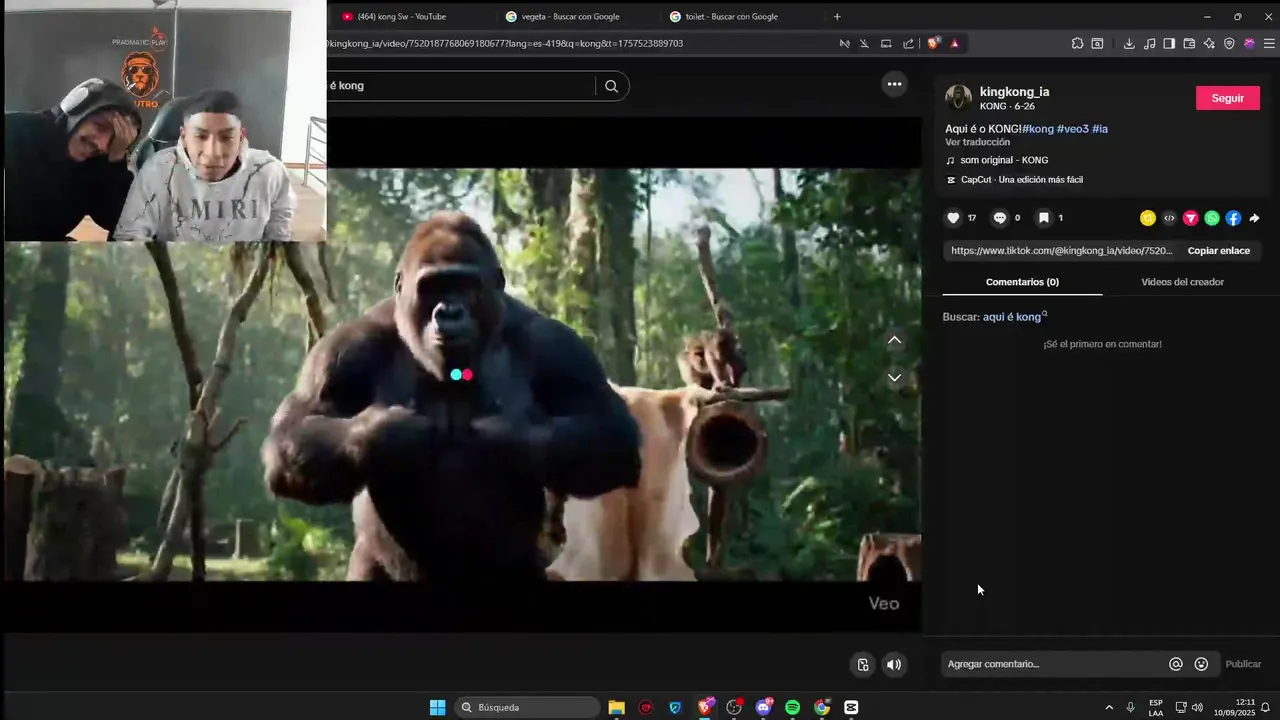Open File Explorer from the taskbar

[617, 707]
